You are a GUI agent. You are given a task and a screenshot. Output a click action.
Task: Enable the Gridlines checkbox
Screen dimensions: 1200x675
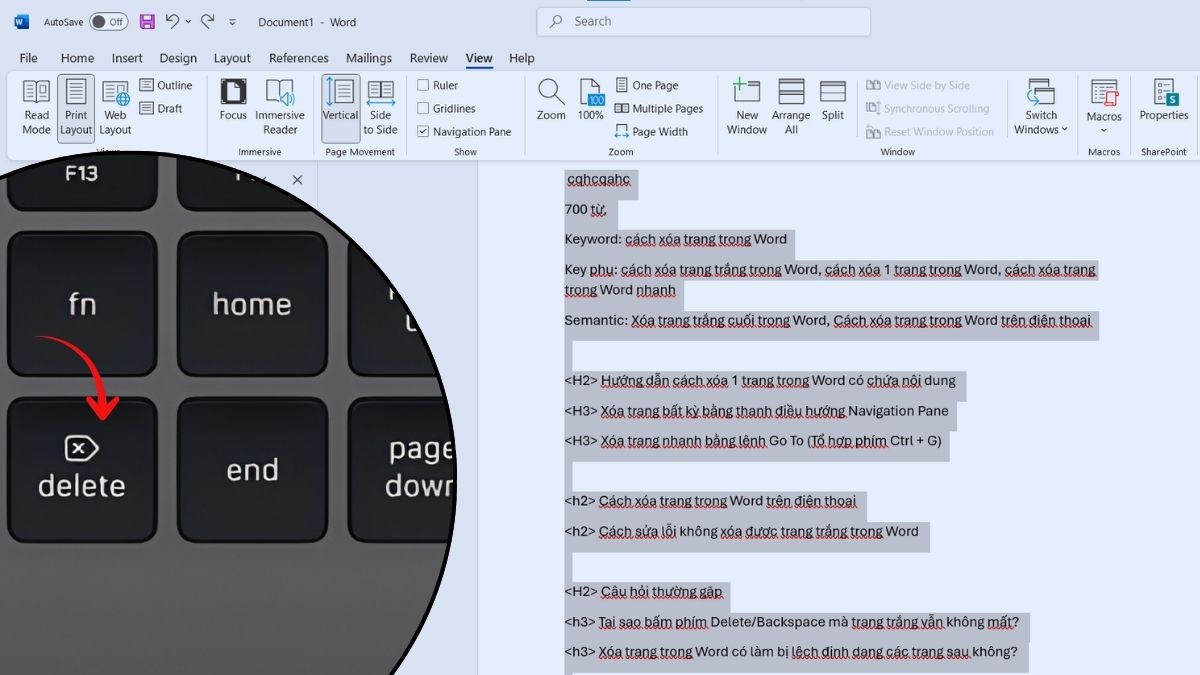click(x=423, y=108)
